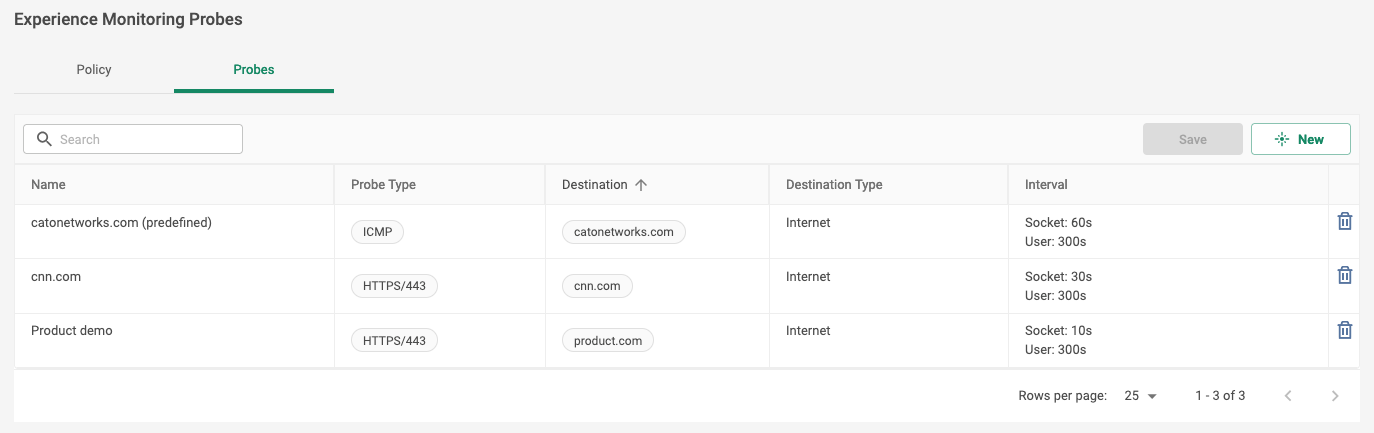The width and height of the screenshot is (1374, 433).
Task: Click the cnn.com destination chip
Action: pyautogui.click(x=597, y=286)
